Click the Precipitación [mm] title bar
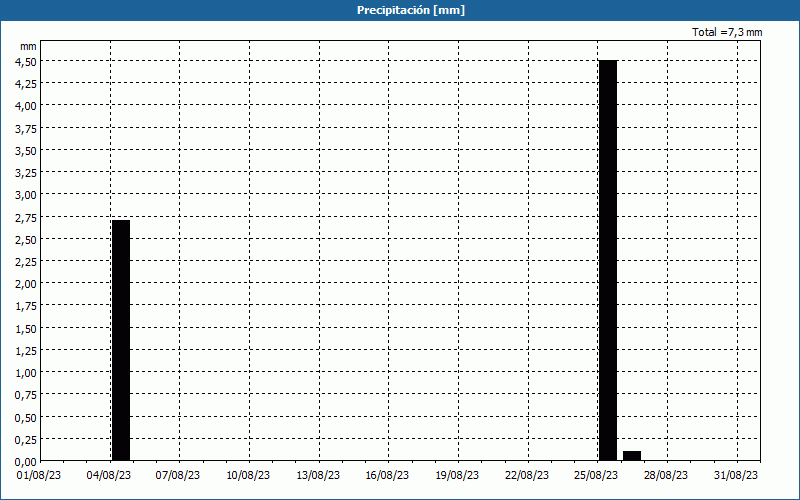800x500 pixels. pyautogui.click(x=400, y=10)
